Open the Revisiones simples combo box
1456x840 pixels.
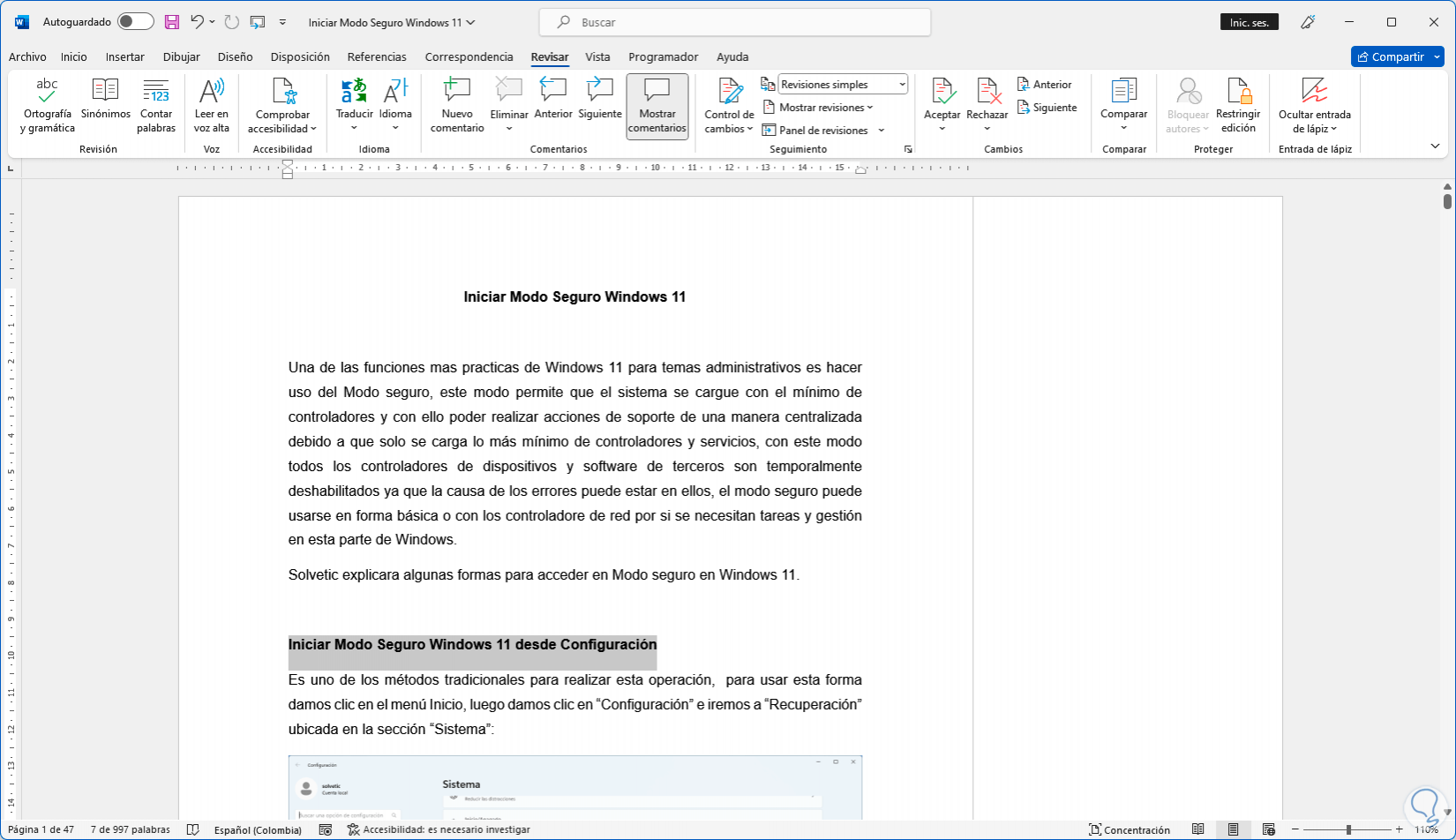click(843, 85)
